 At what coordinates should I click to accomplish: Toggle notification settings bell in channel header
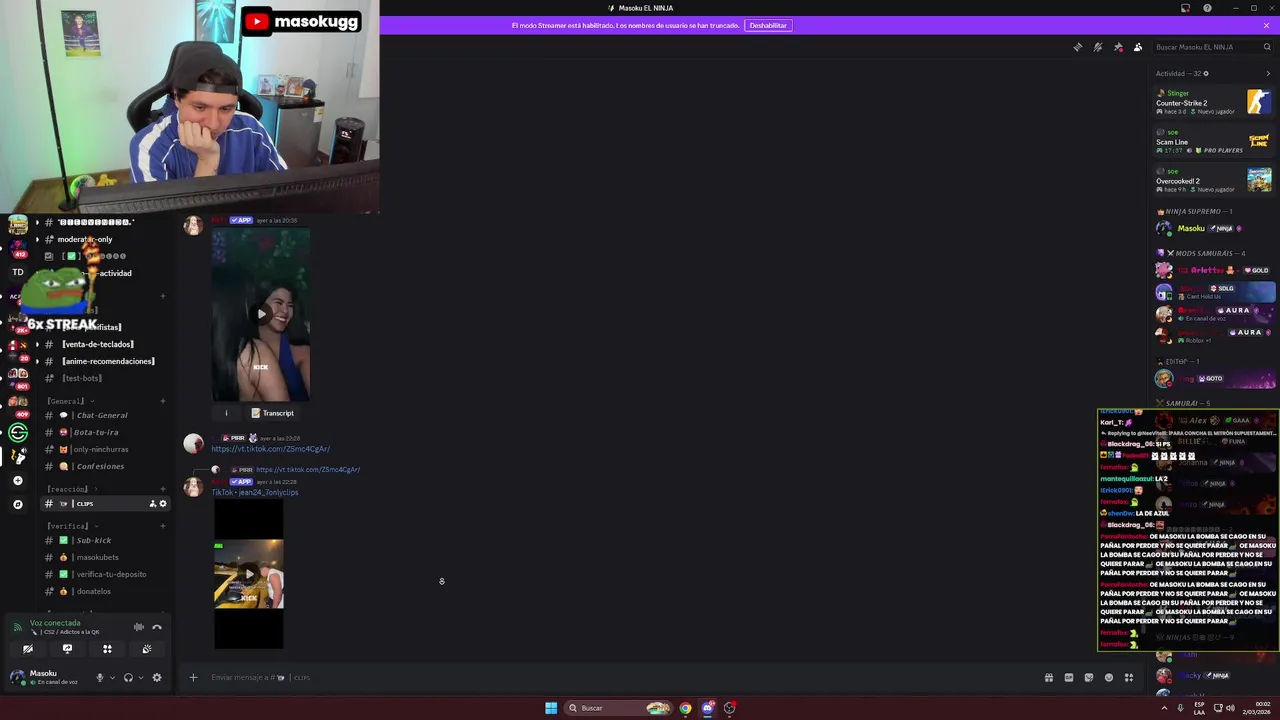tap(1097, 47)
